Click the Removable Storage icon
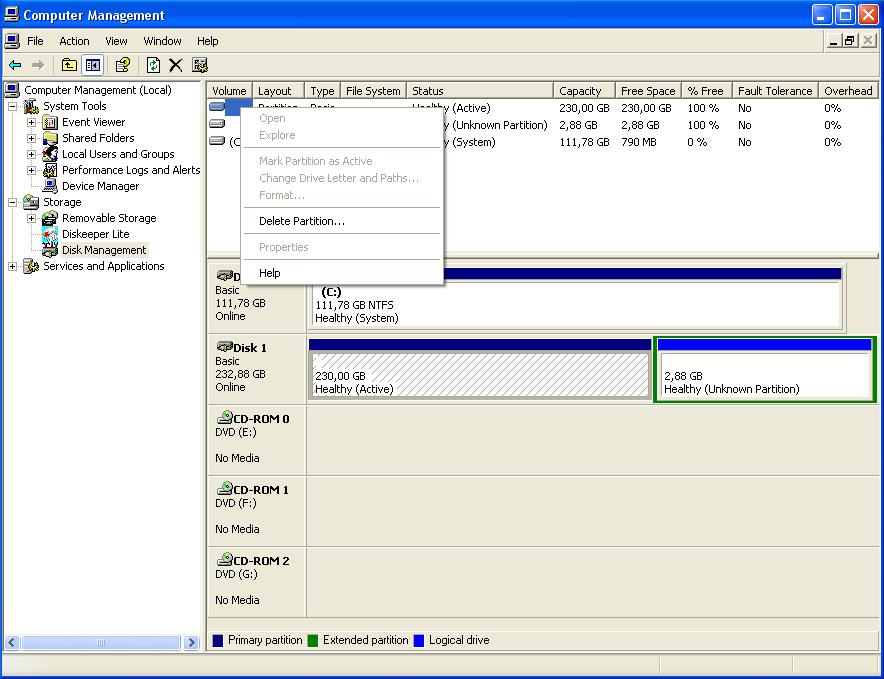 [50, 218]
